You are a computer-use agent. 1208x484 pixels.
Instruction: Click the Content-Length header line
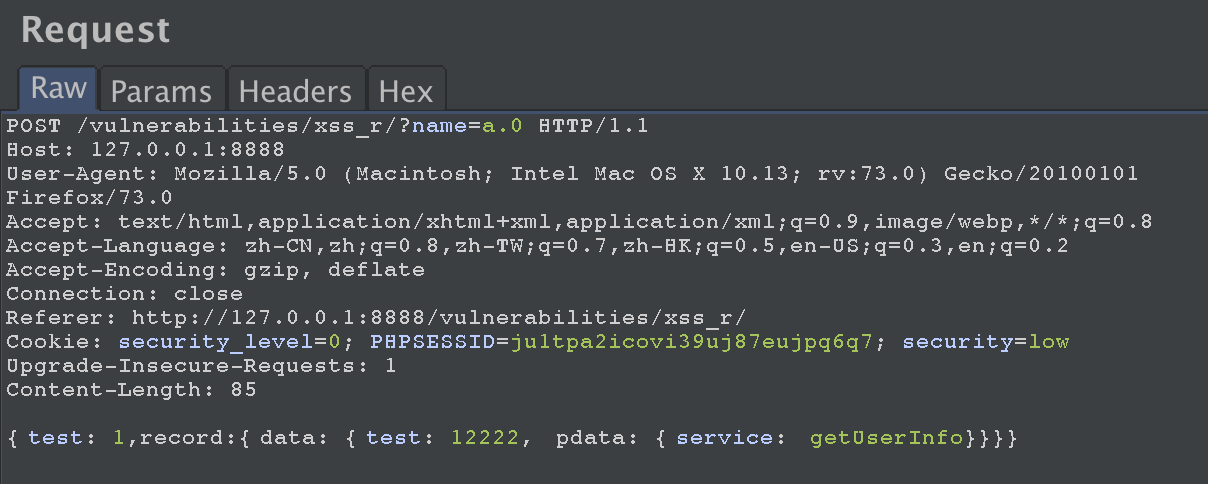coord(131,390)
